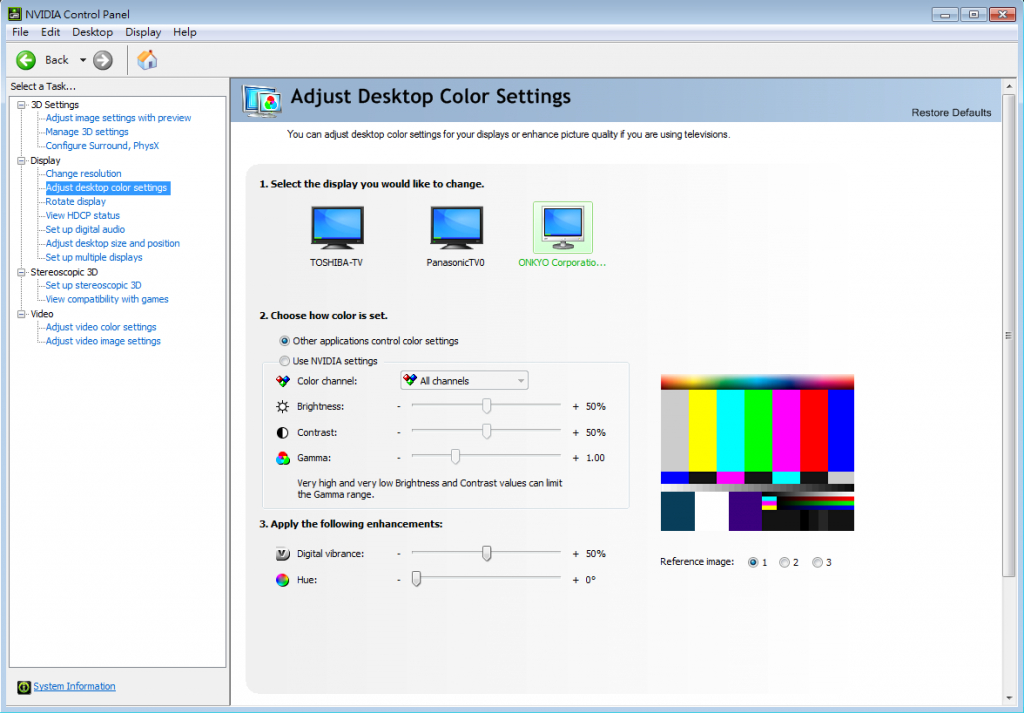Open the Edit menu
This screenshot has width=1024, height=713.
[50, 32]
